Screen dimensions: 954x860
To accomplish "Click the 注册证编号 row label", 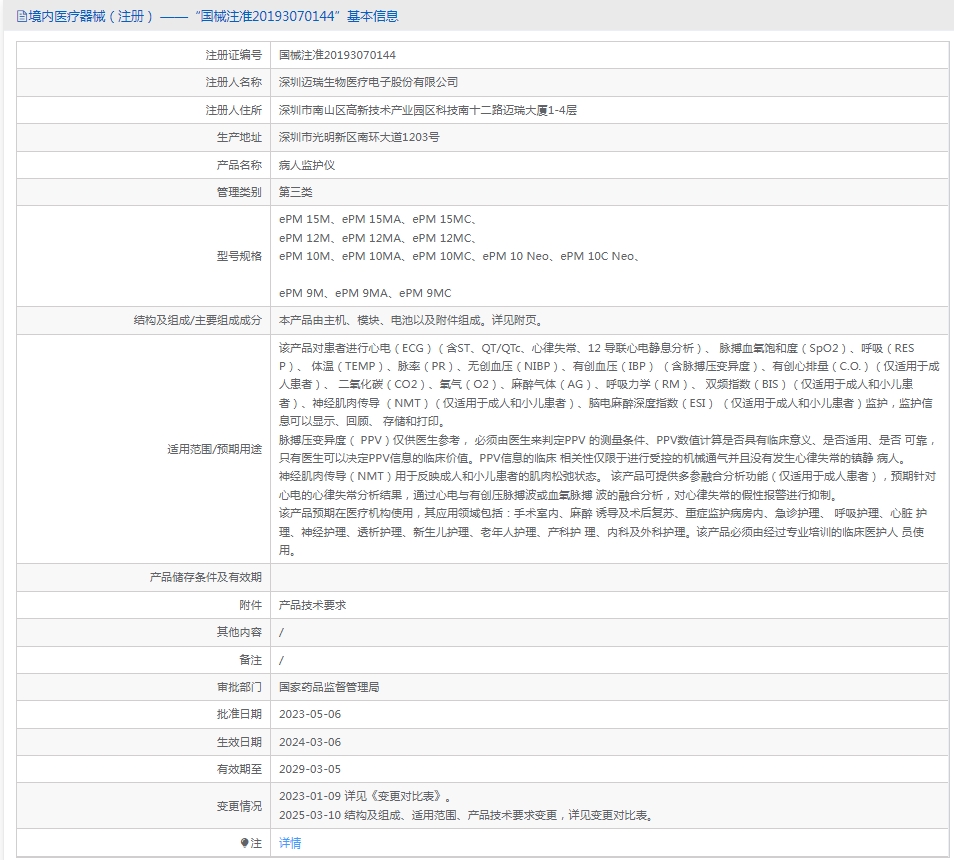I will click(x=234, y=55).
